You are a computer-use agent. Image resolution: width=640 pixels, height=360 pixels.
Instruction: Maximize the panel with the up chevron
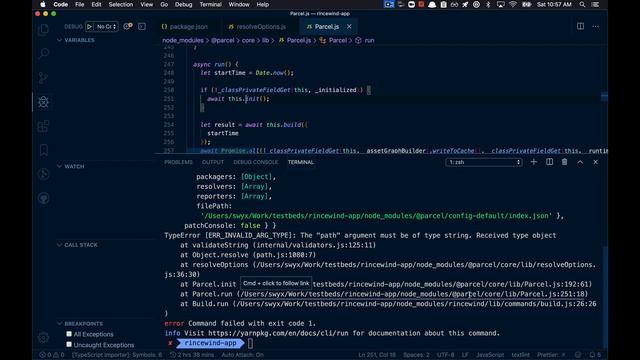point(580,162)
